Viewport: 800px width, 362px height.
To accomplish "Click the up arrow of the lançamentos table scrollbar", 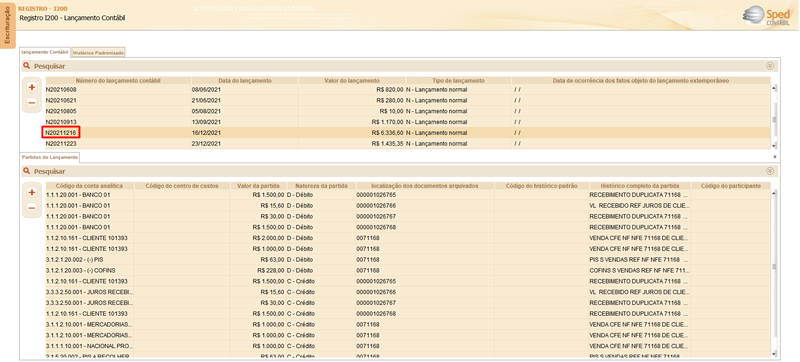I will coord(774,88).
